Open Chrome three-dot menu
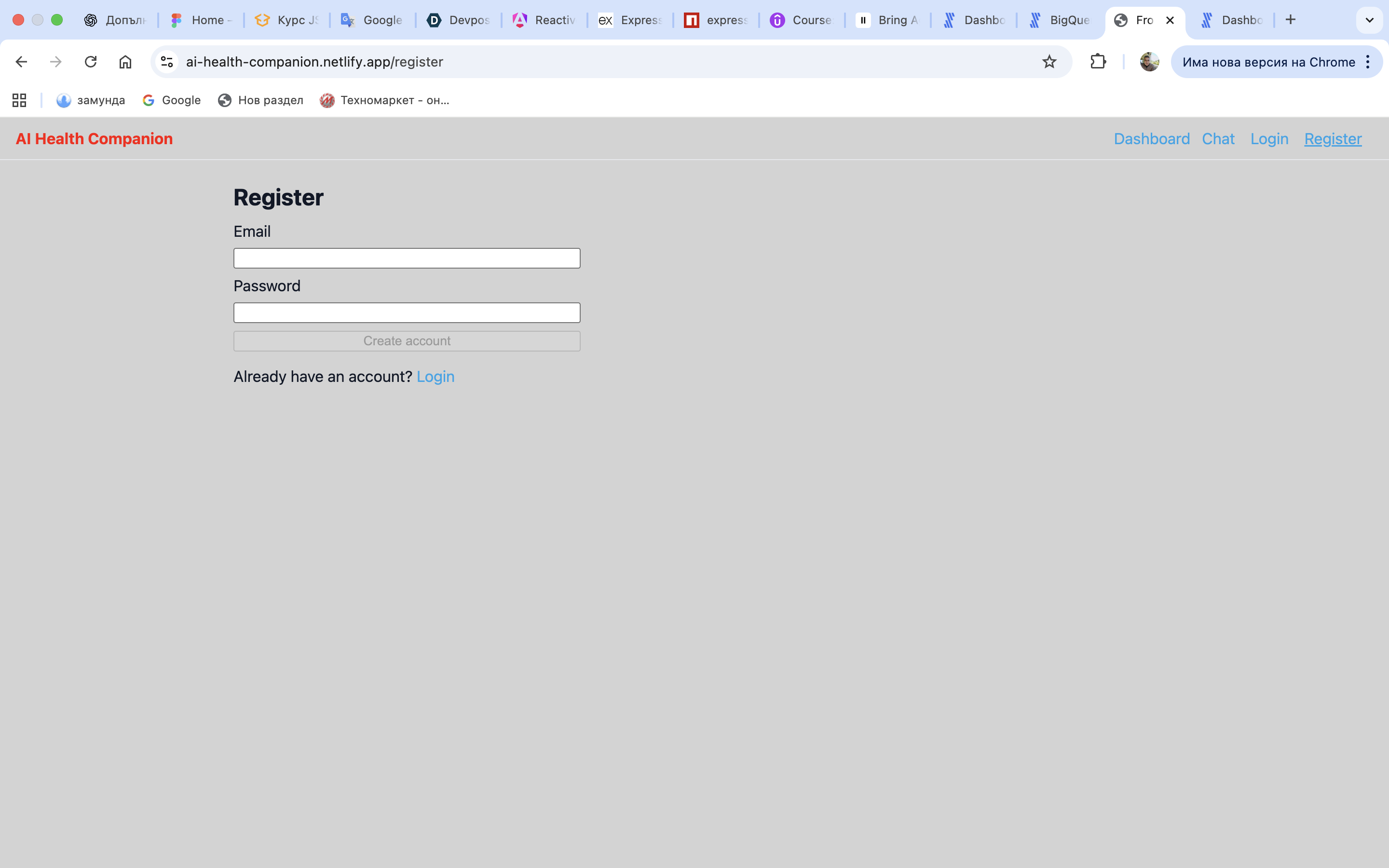The height and width of the screenshot is (868, 1389). pyautogui.click(x=1368, y=61)
